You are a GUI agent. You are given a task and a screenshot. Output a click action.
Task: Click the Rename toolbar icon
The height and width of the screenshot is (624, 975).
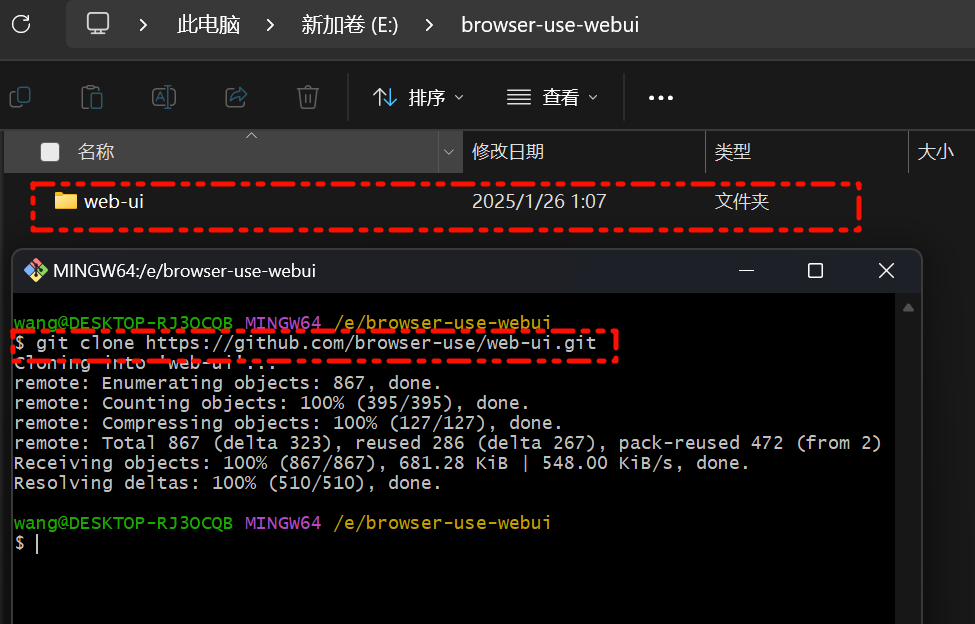[164, 98]
